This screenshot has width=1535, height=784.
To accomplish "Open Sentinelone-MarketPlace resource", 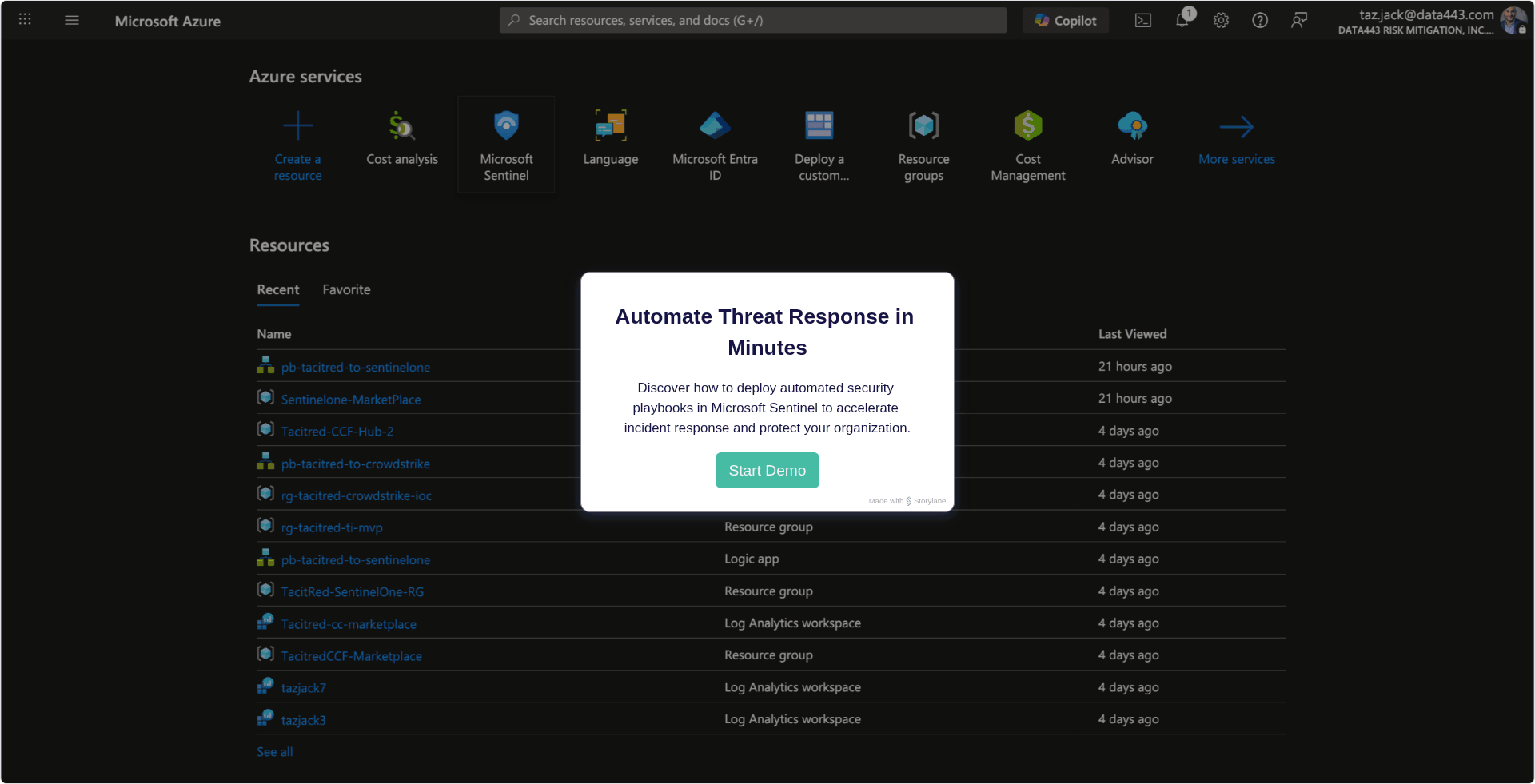I will (x=350, y=400).
